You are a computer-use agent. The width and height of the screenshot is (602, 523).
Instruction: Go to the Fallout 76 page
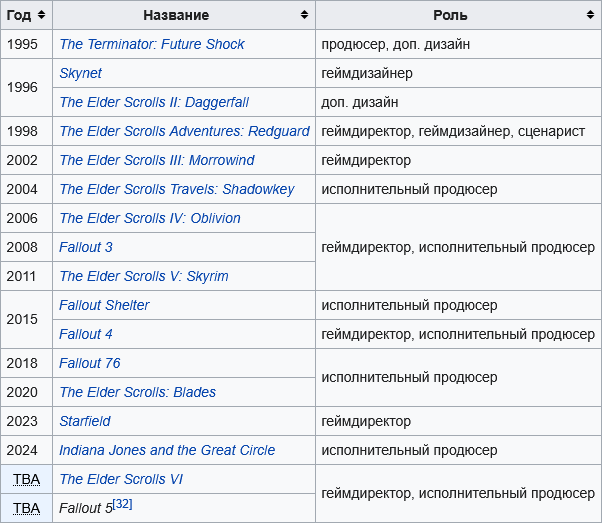point(90,363)
